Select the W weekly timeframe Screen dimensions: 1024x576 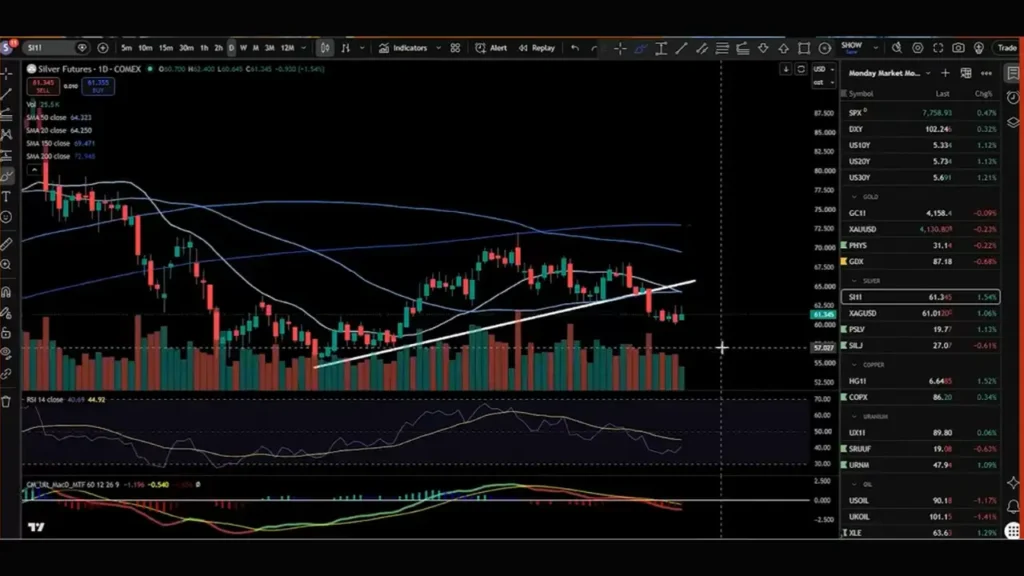pos(243,48)
